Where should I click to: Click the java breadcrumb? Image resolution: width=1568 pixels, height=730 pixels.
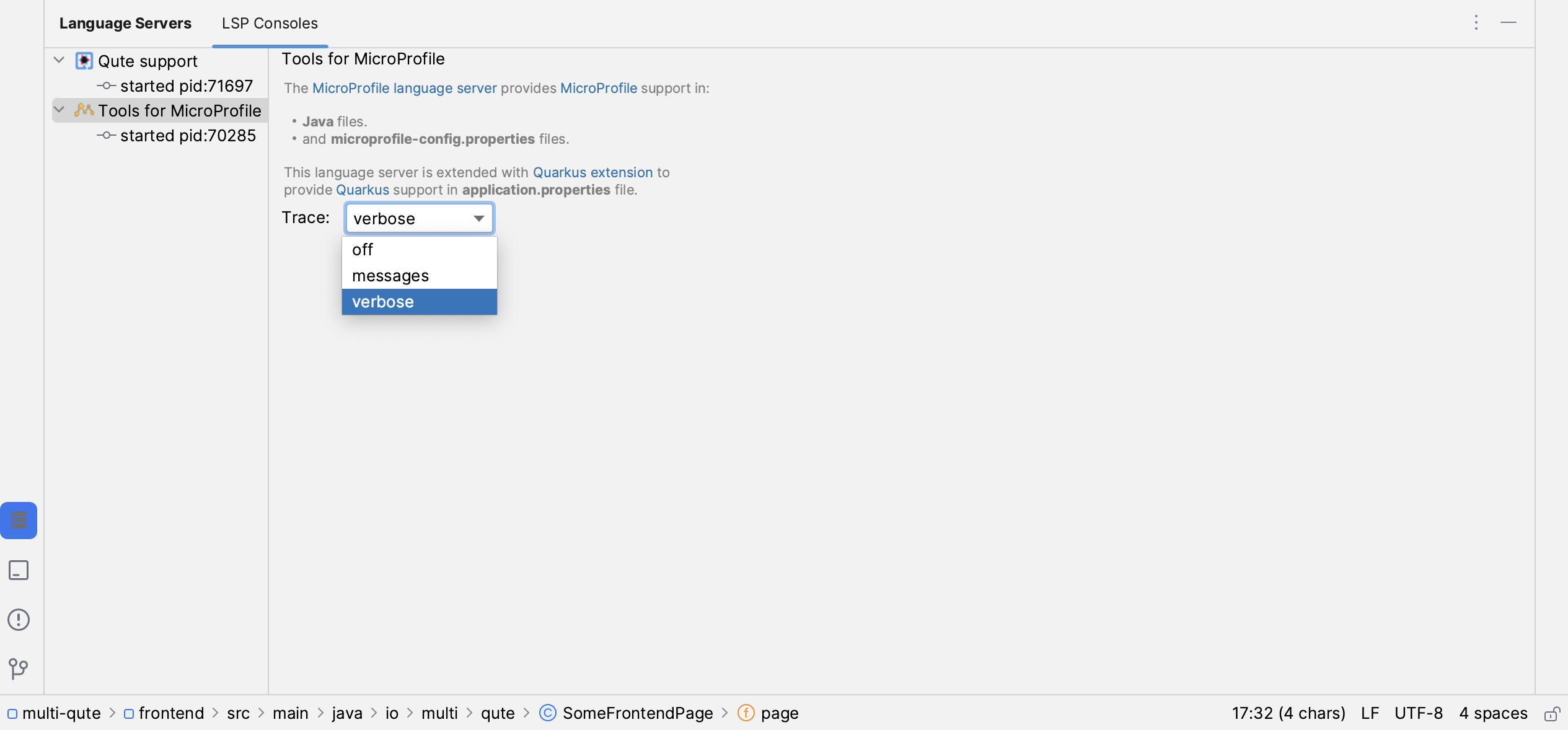click(347, 713)
